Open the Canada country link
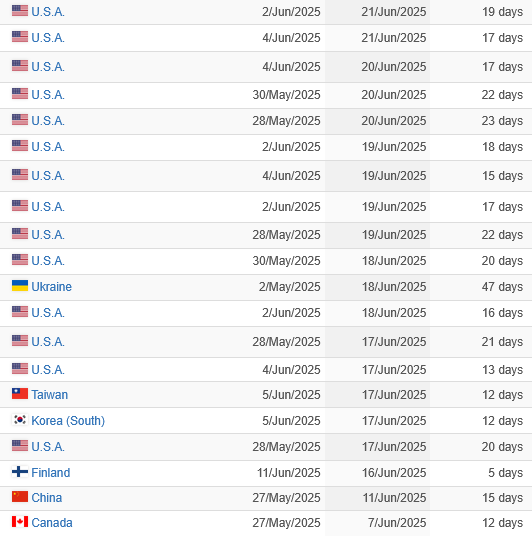532x536 pixels. tap(52, 523)
